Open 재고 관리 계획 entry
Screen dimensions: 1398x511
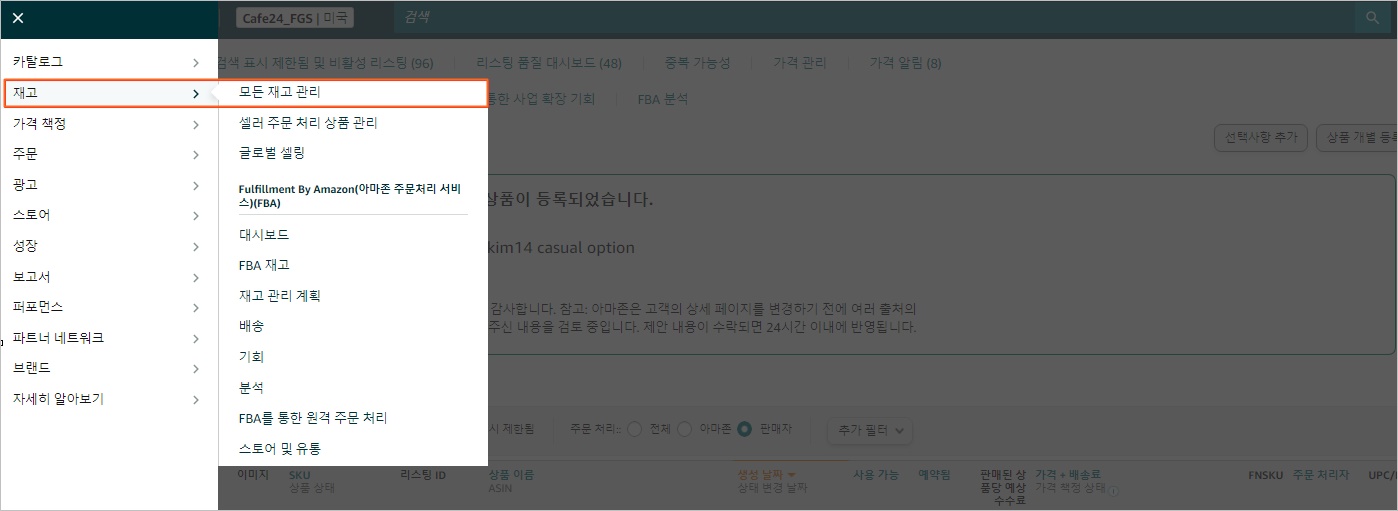(x=279, y=296)
